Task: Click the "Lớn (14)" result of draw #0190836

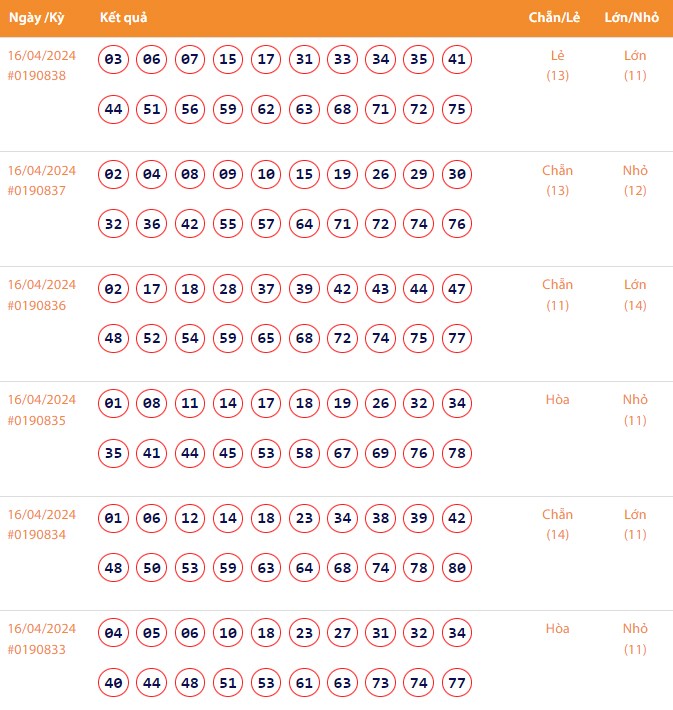Action: pos(635,295)
